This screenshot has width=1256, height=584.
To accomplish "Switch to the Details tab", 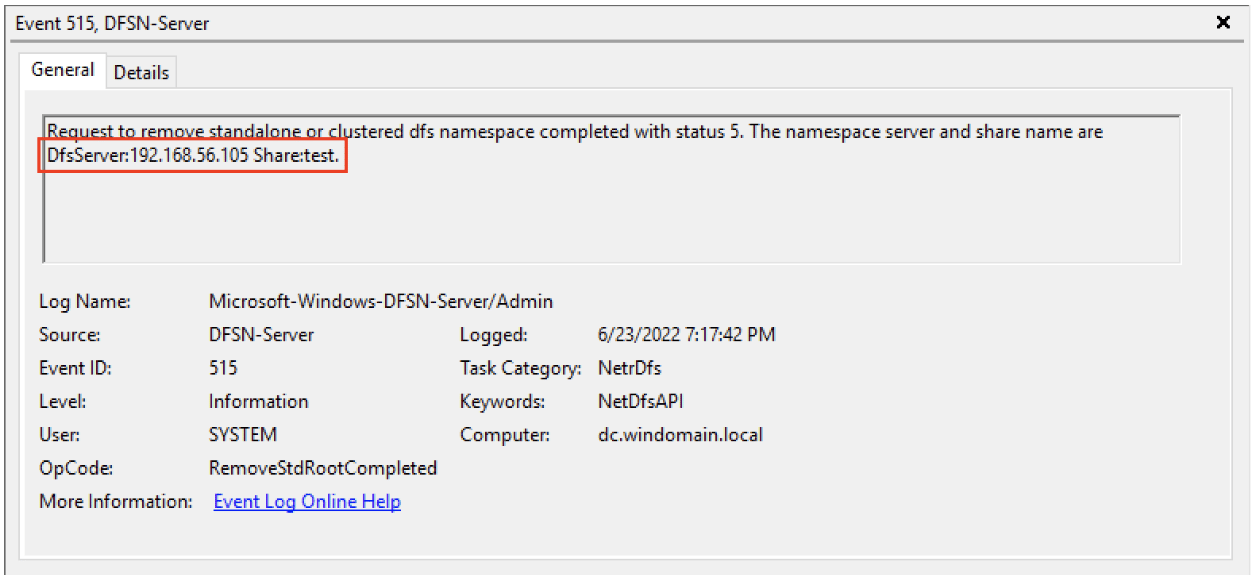I will tap(141, 72).
